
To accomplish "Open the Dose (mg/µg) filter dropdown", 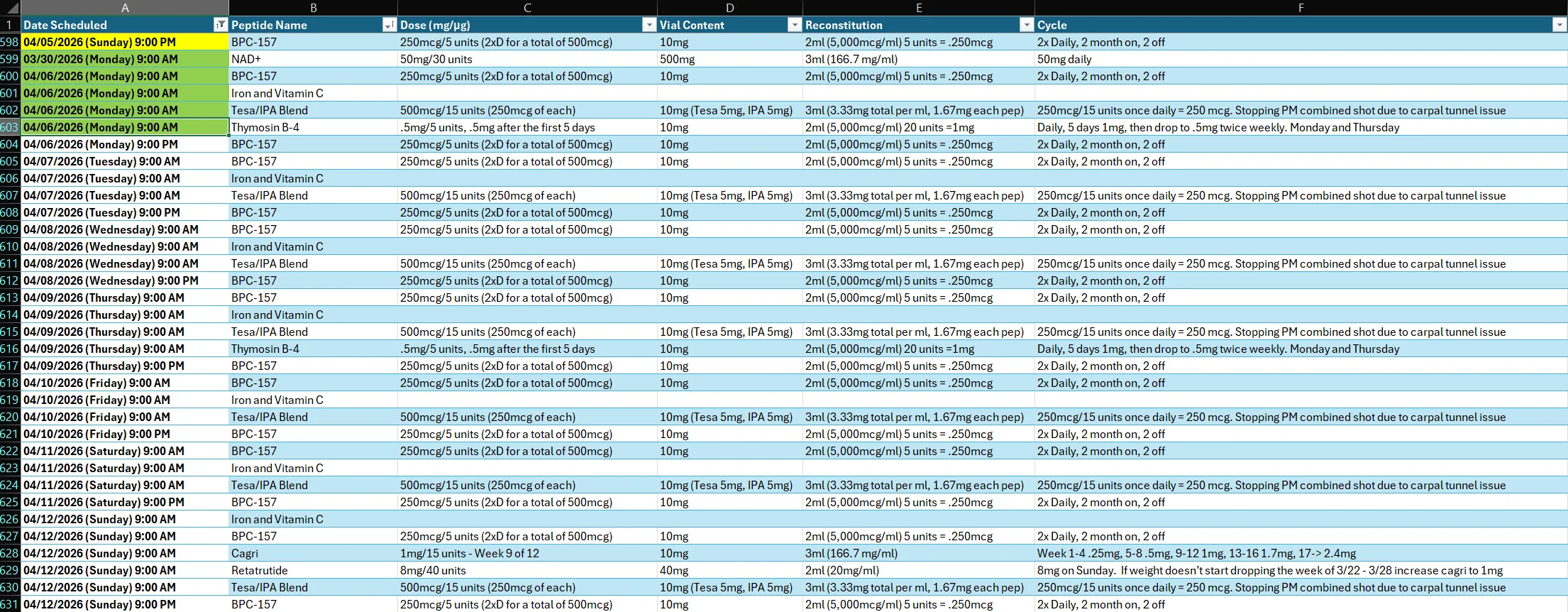I will point(649,25).
